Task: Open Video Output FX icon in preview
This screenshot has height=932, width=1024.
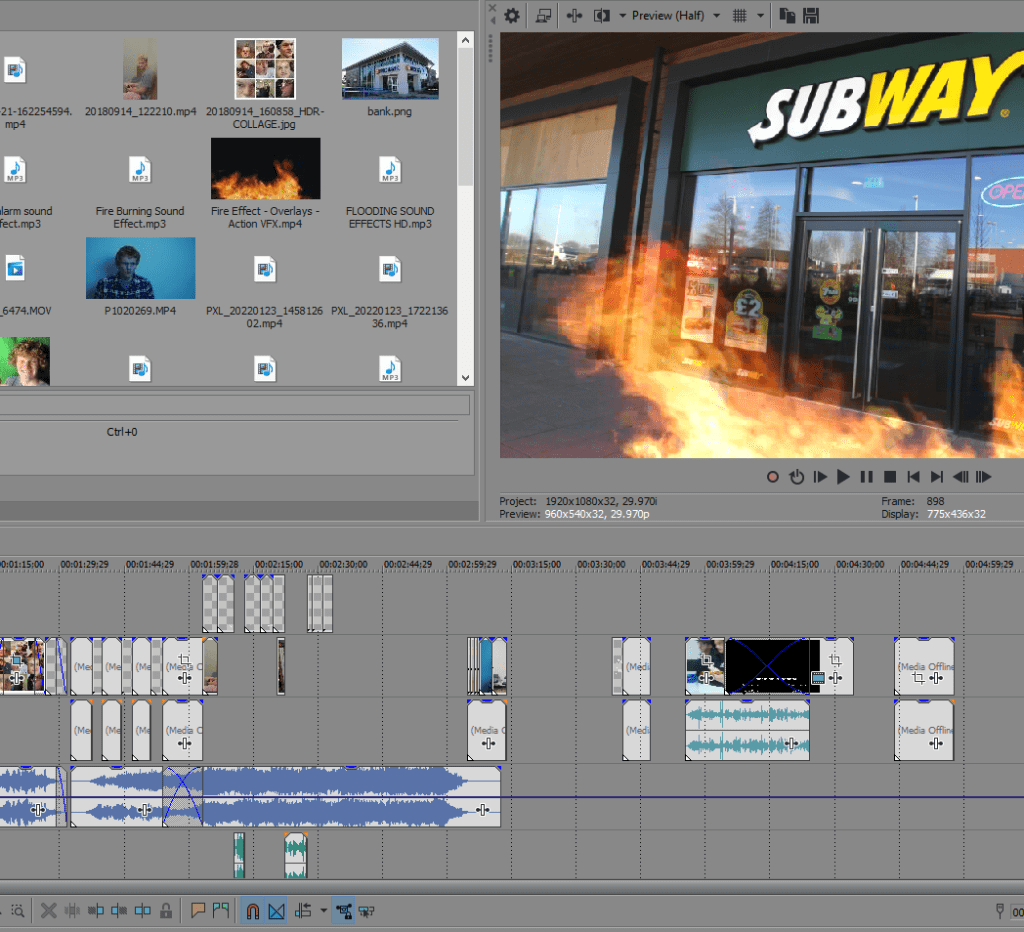Action: (575, 15)
